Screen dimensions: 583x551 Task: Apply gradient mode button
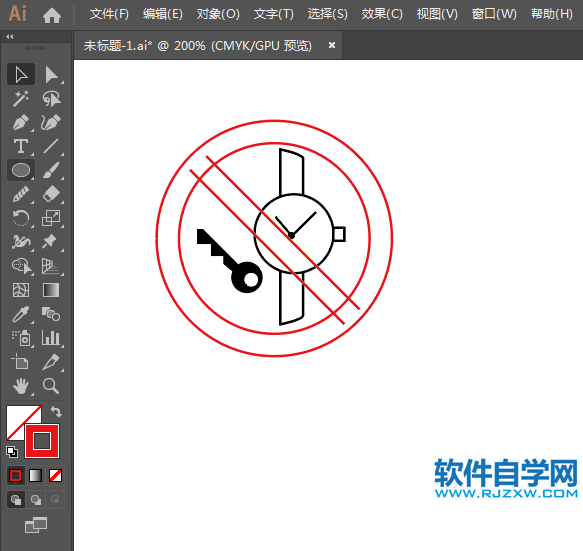point(36,476)
